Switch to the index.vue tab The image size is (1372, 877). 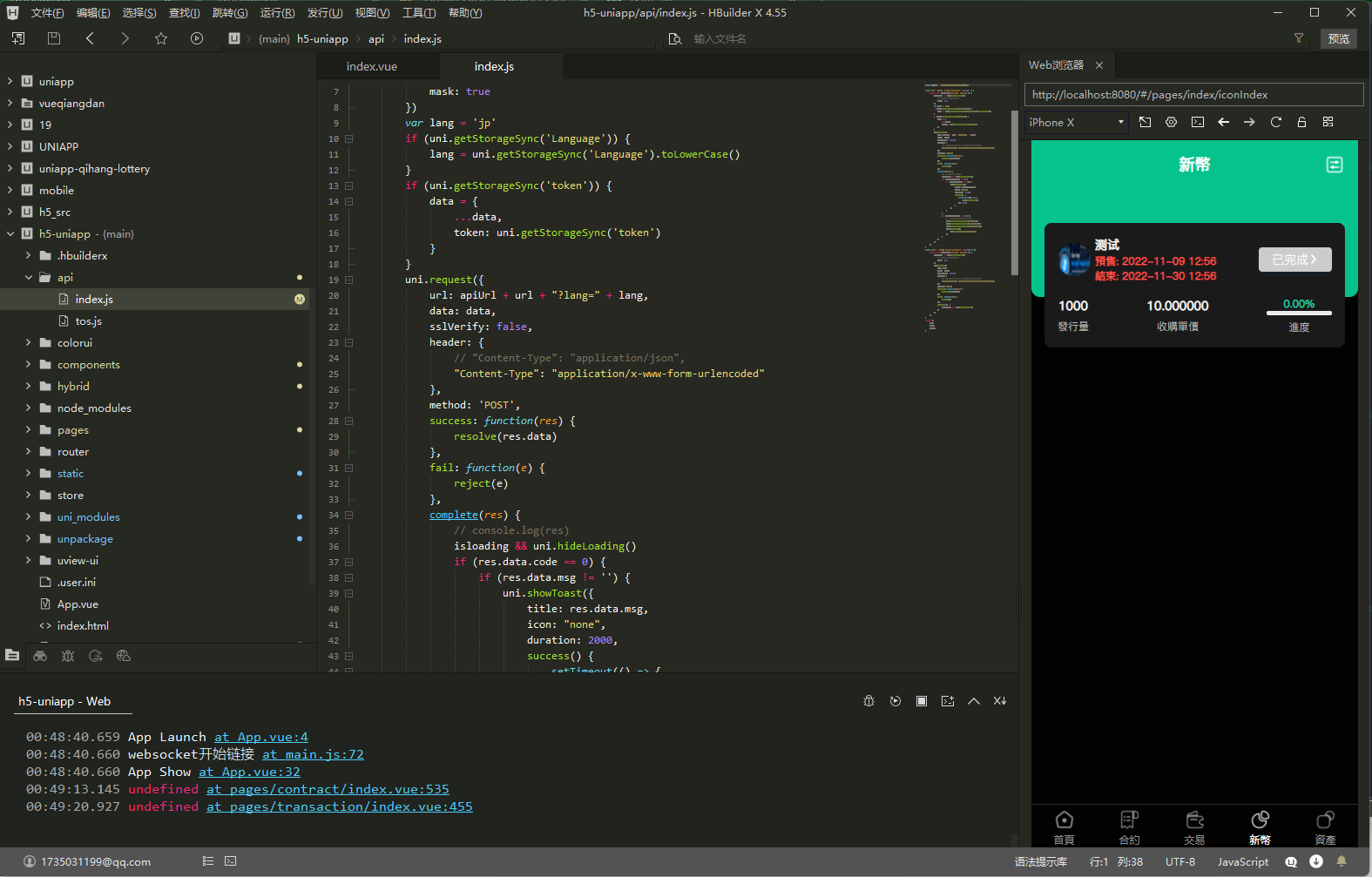(372, 66)
